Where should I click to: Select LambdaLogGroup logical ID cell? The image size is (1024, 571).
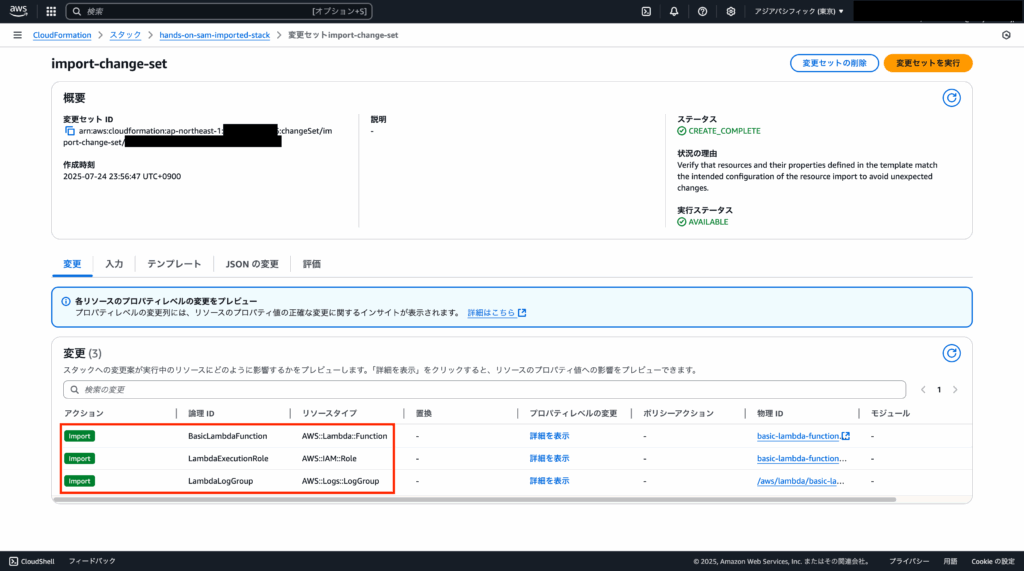click(x=220, y=481)
